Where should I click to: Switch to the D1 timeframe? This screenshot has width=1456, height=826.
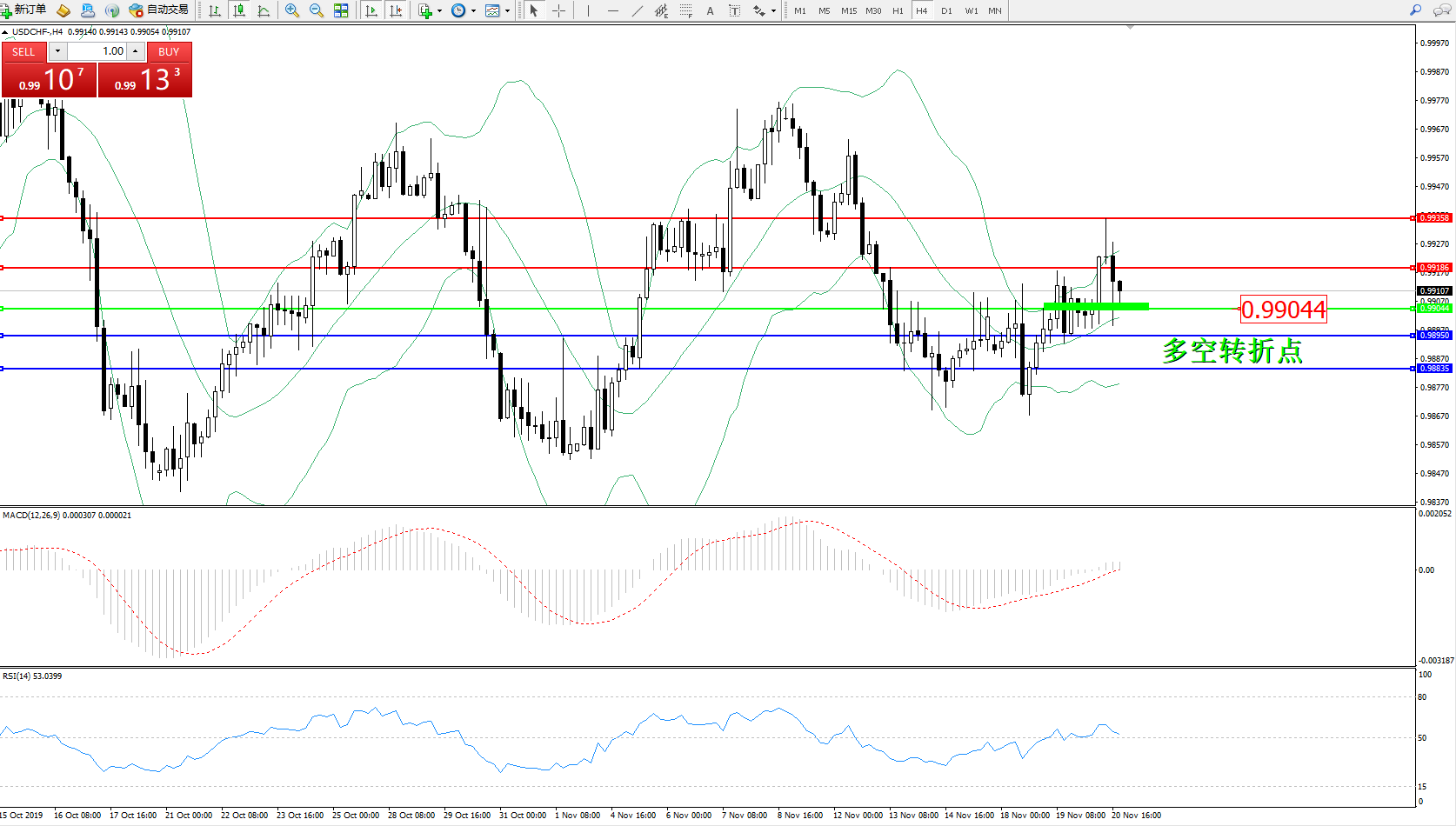[x=946, y=11]
